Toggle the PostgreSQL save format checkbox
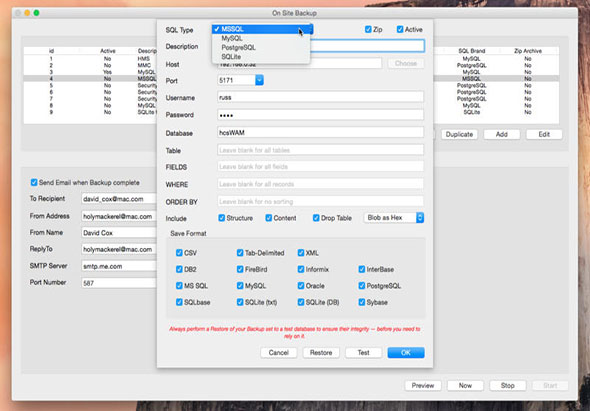The width and height of the screenshot is (590, 411). click(362, 286)
